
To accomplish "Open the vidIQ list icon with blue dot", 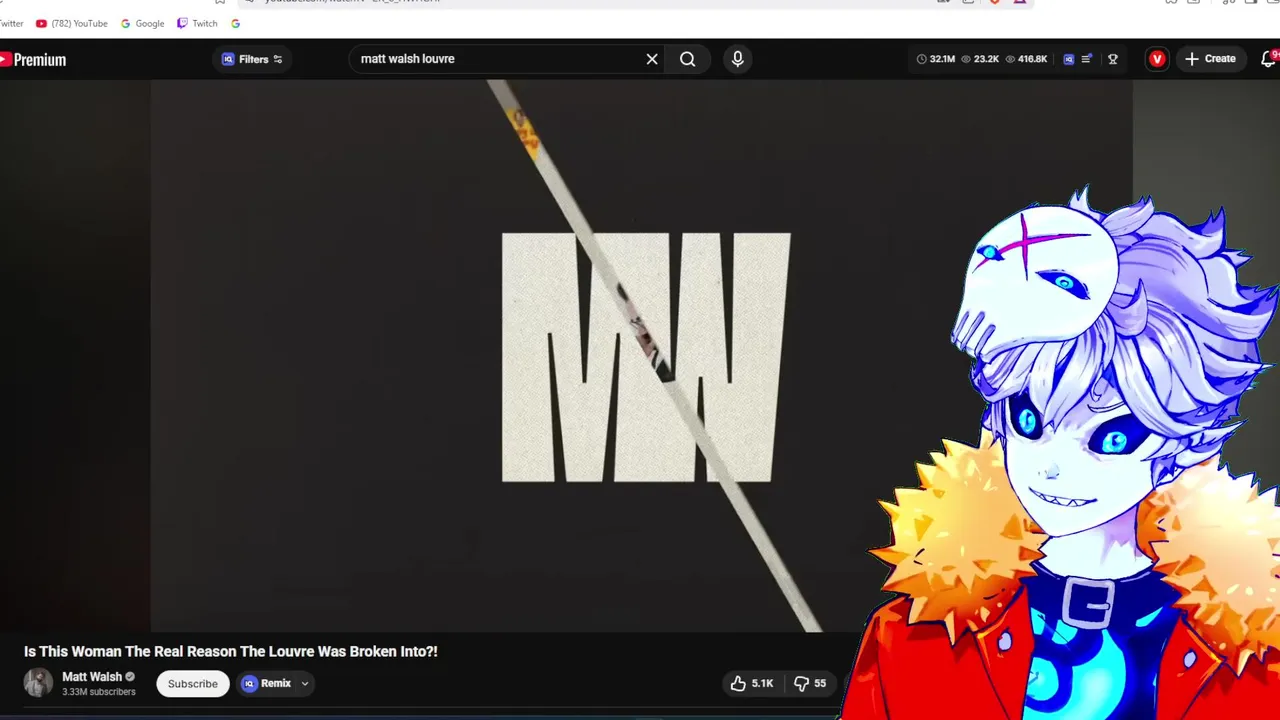I will 1087,59.
